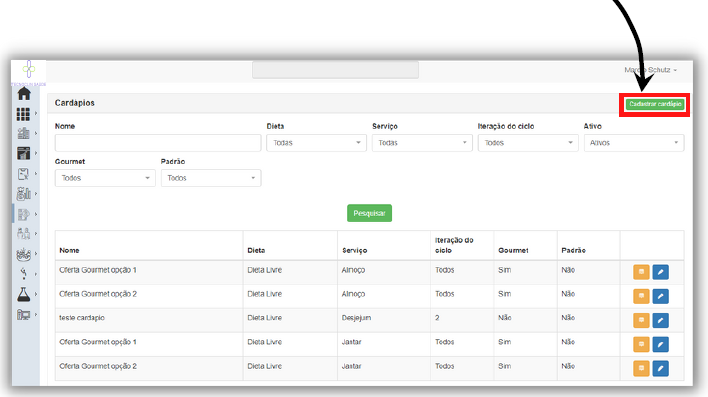The image size is (708, 397).
Task: Click the Iteração do ciclo column header
Action: pyautogui.click(x=454, y=245)
